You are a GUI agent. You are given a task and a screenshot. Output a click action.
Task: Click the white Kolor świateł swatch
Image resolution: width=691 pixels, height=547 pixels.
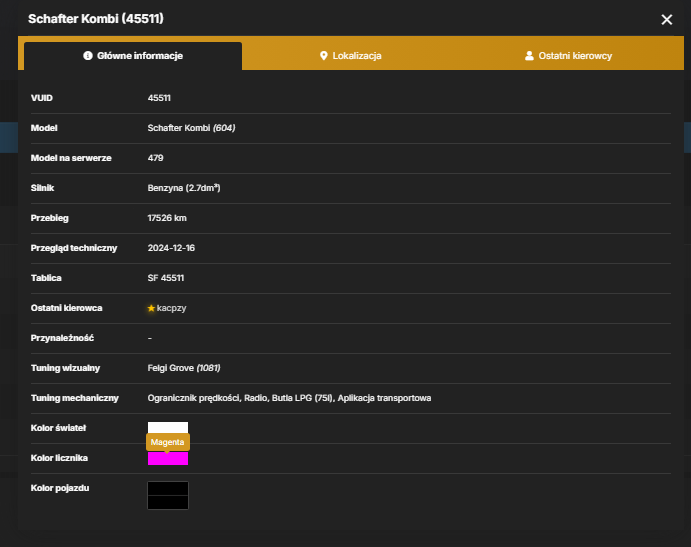point(168,428)
